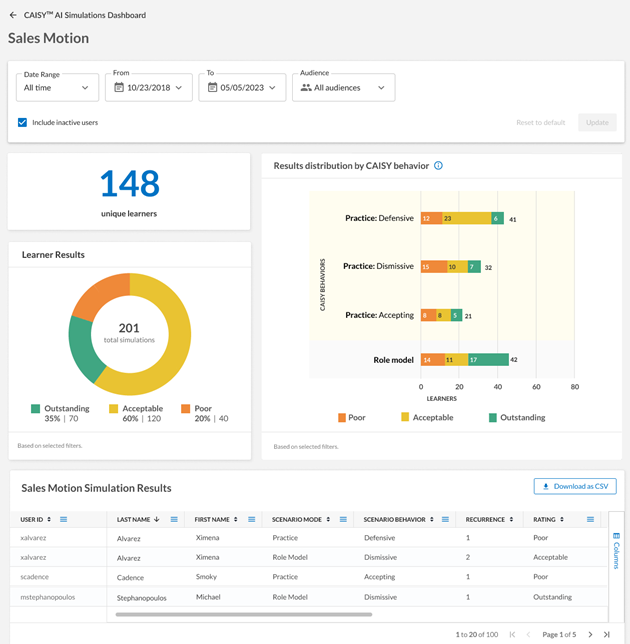Screen dimensions: 630x644
Task: Go to the next results page
Action: tap(591, 635)
